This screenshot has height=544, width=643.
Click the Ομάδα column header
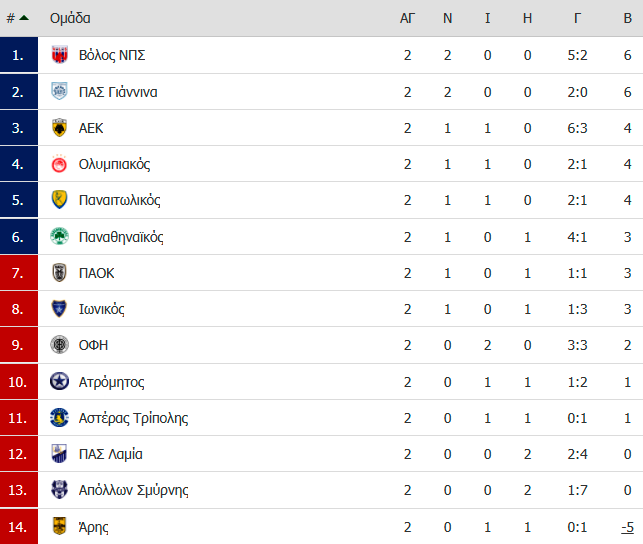(70, 18)
